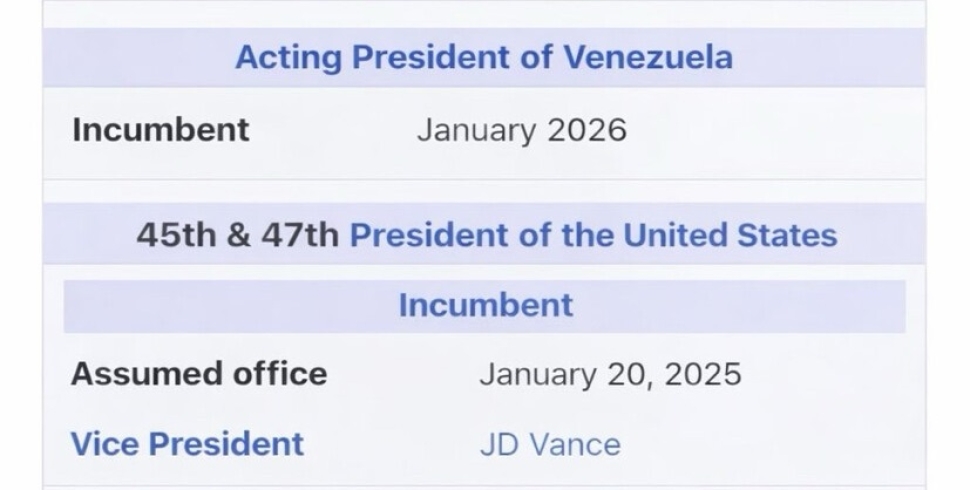Screen dimensions: 970x490
Task: Click the bold black Incumbent label beside January 2026
Action: [x=161, y=130]
